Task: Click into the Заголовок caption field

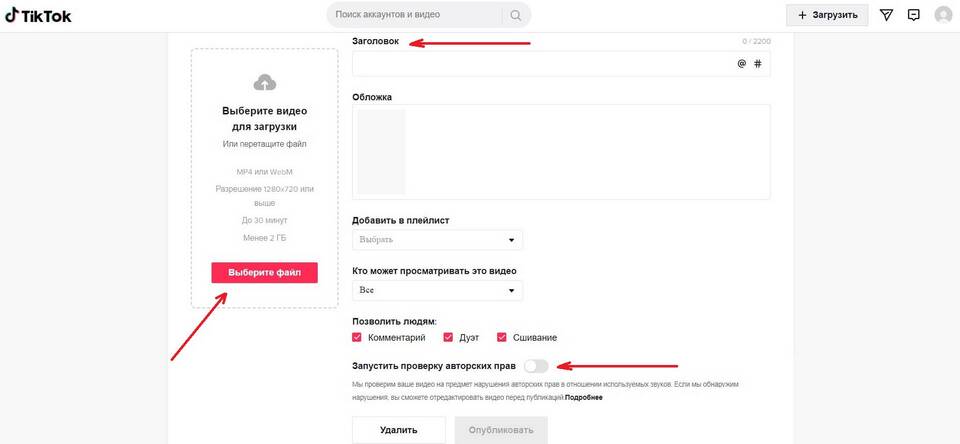Action: pos(544,64)
